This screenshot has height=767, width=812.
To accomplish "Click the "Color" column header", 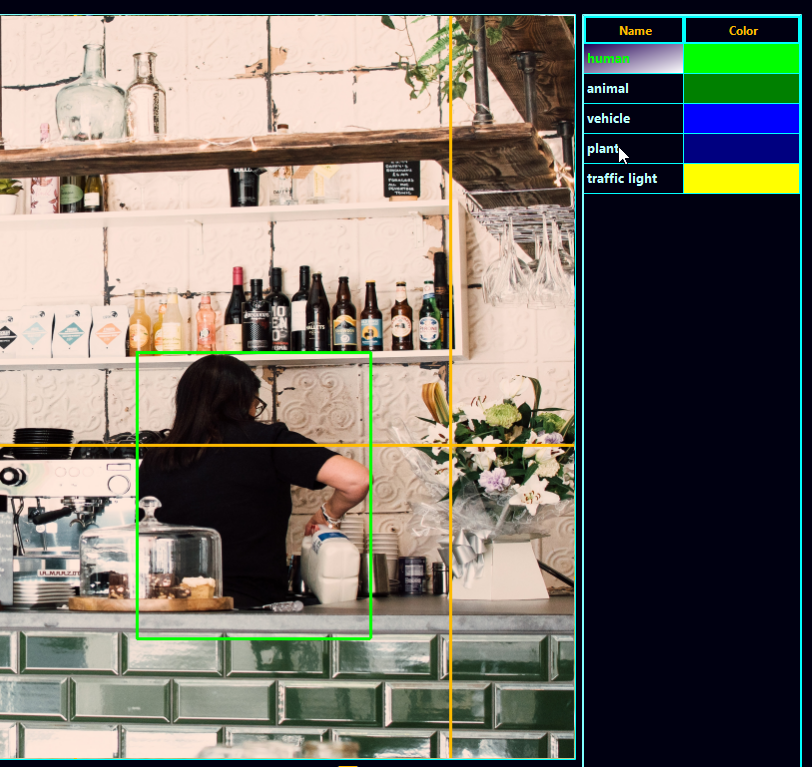I will [x=742, y=31].
